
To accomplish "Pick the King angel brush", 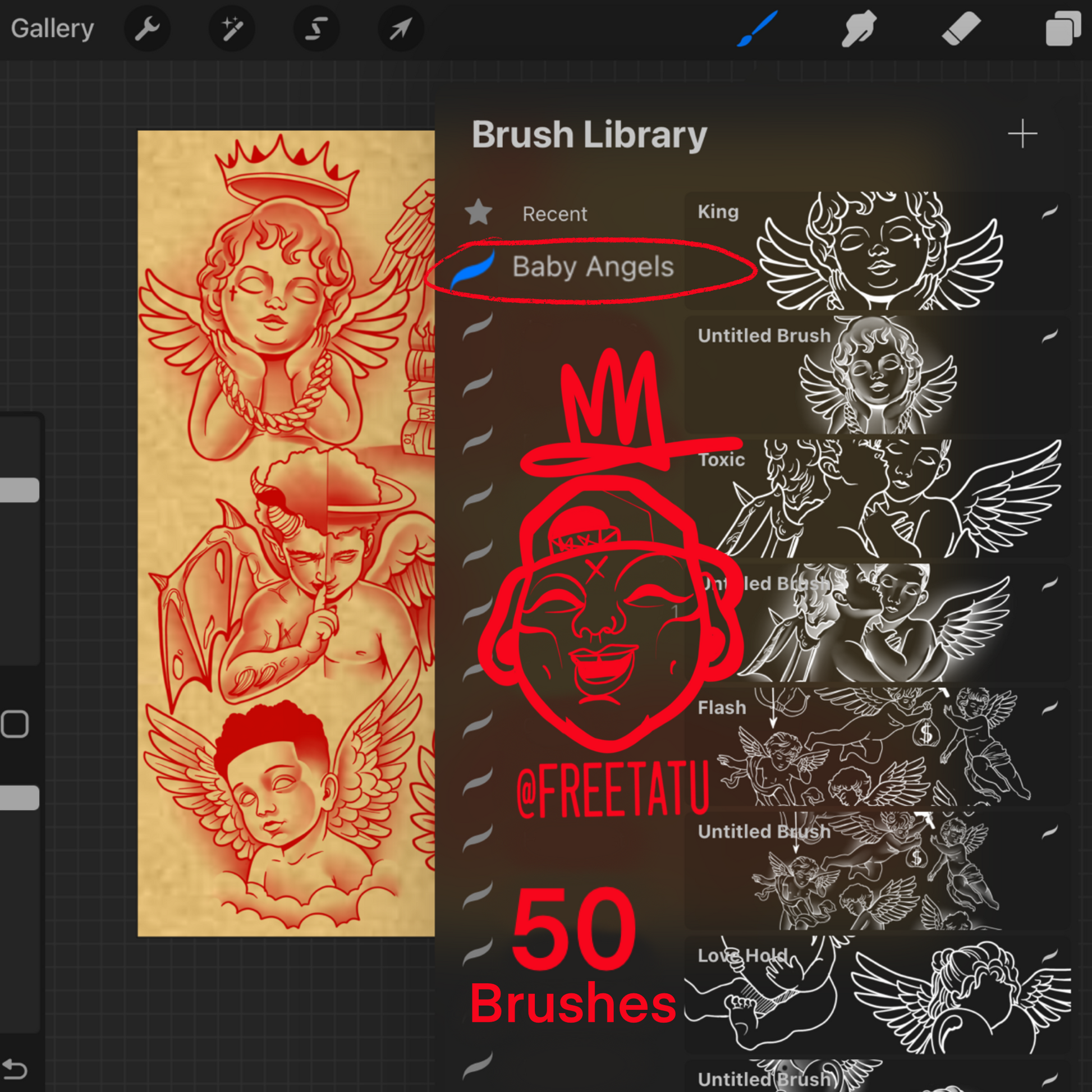I will tap(876, 251).
